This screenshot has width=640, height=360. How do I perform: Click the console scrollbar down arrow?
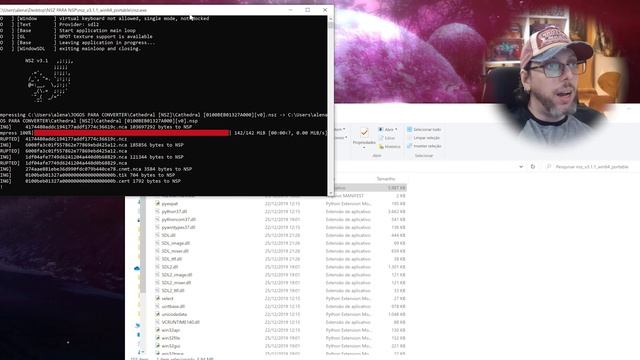click(x=330, y=193)
